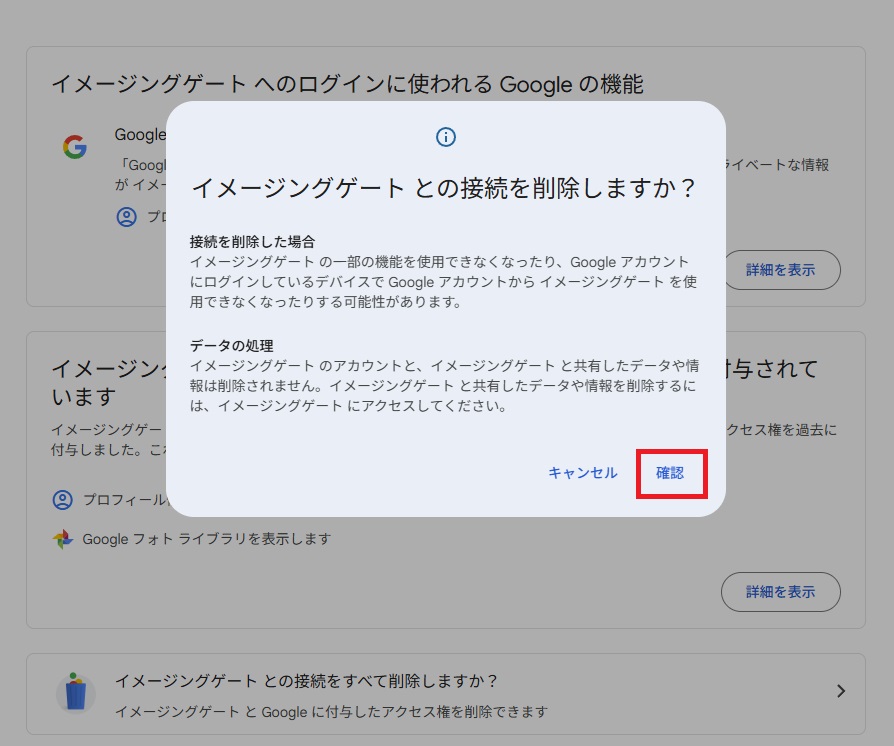894x746 pixels.
Task: Click the profile icon in the login-features card
Action: click(127, 217)
